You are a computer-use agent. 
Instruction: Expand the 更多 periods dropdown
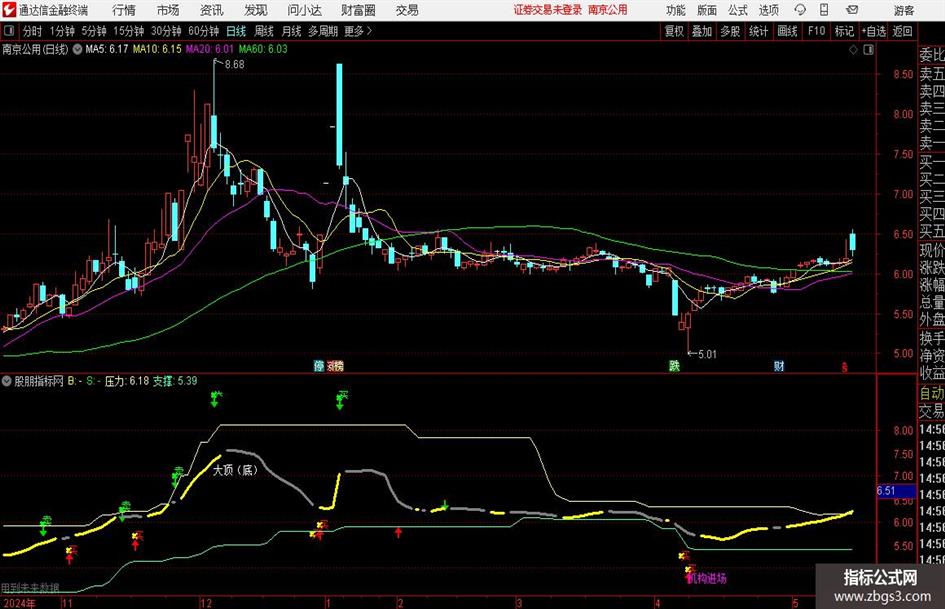358,31
